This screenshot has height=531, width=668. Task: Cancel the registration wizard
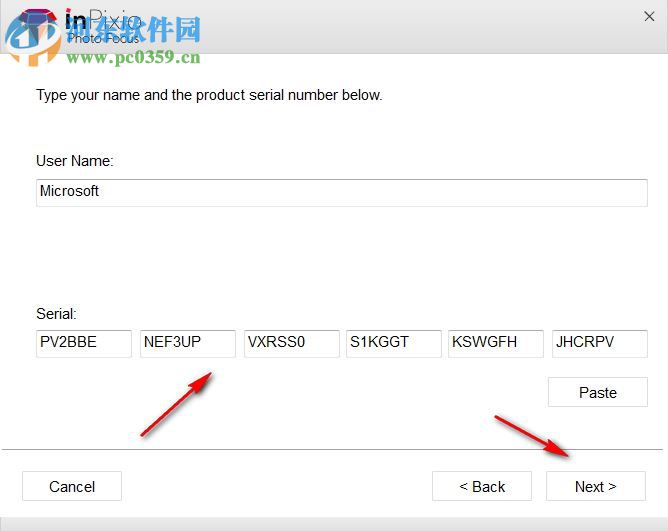click(x=72, y=486)
